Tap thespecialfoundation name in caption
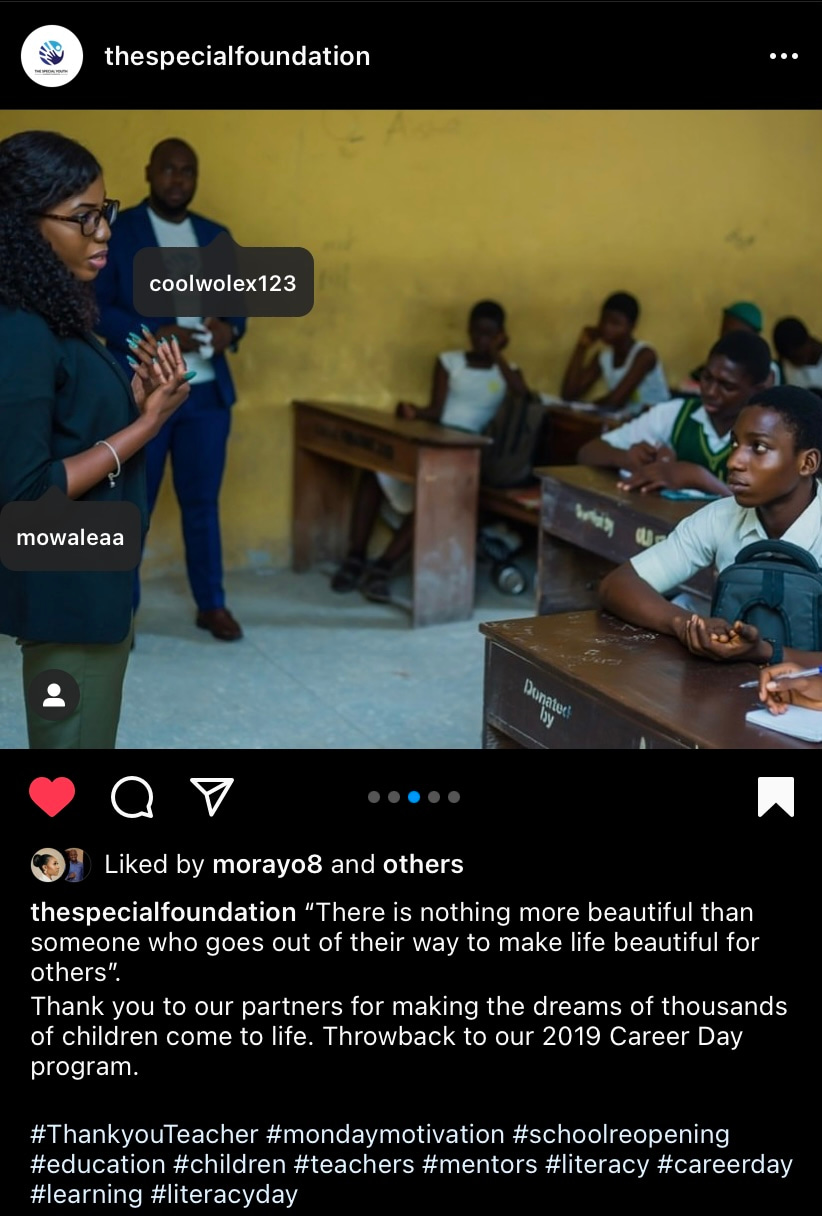The image size is (822, 1216). pyautogui.click(x=163, y=913)
